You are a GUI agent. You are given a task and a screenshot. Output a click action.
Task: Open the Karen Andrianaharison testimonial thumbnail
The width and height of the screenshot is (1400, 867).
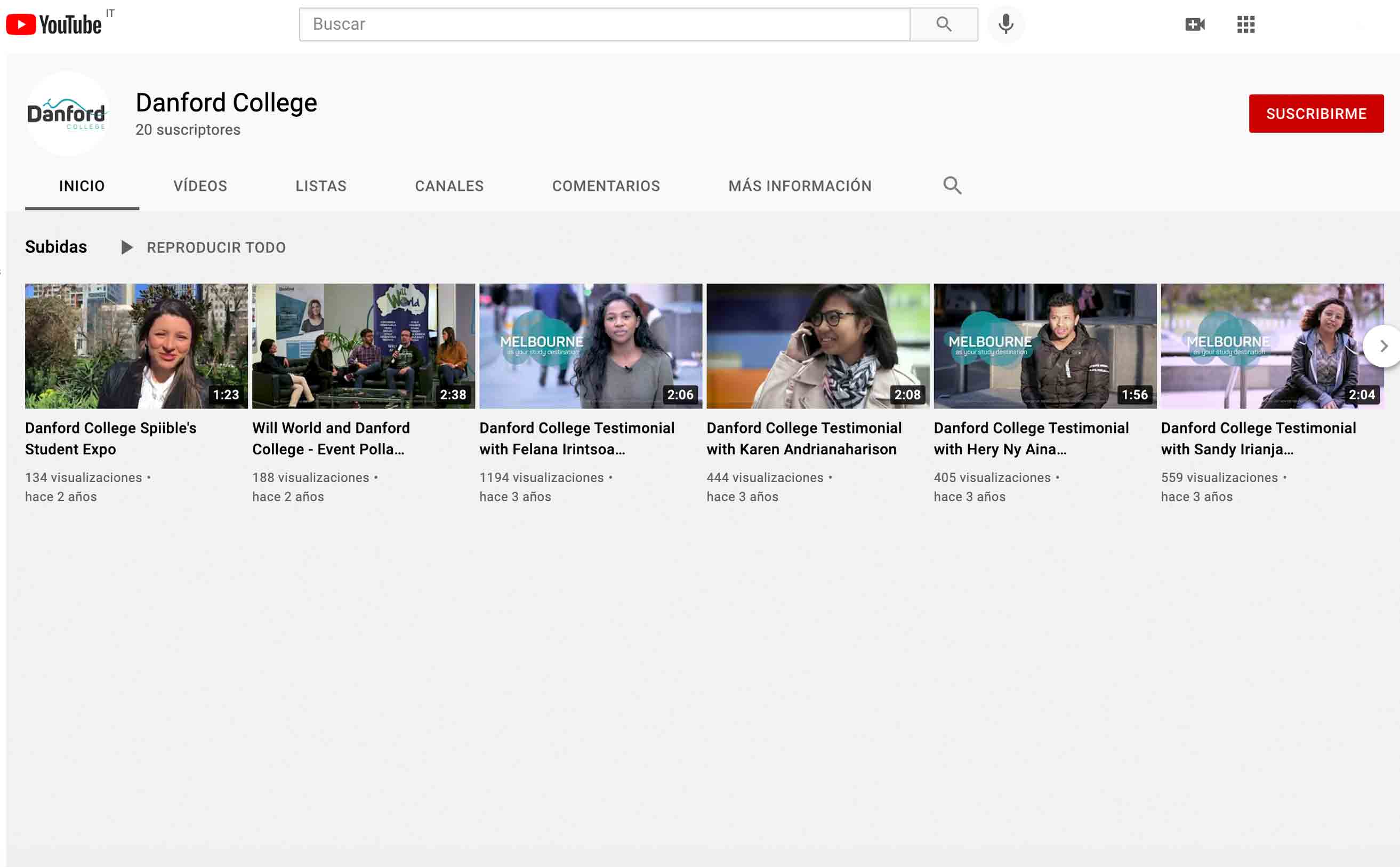818,346
